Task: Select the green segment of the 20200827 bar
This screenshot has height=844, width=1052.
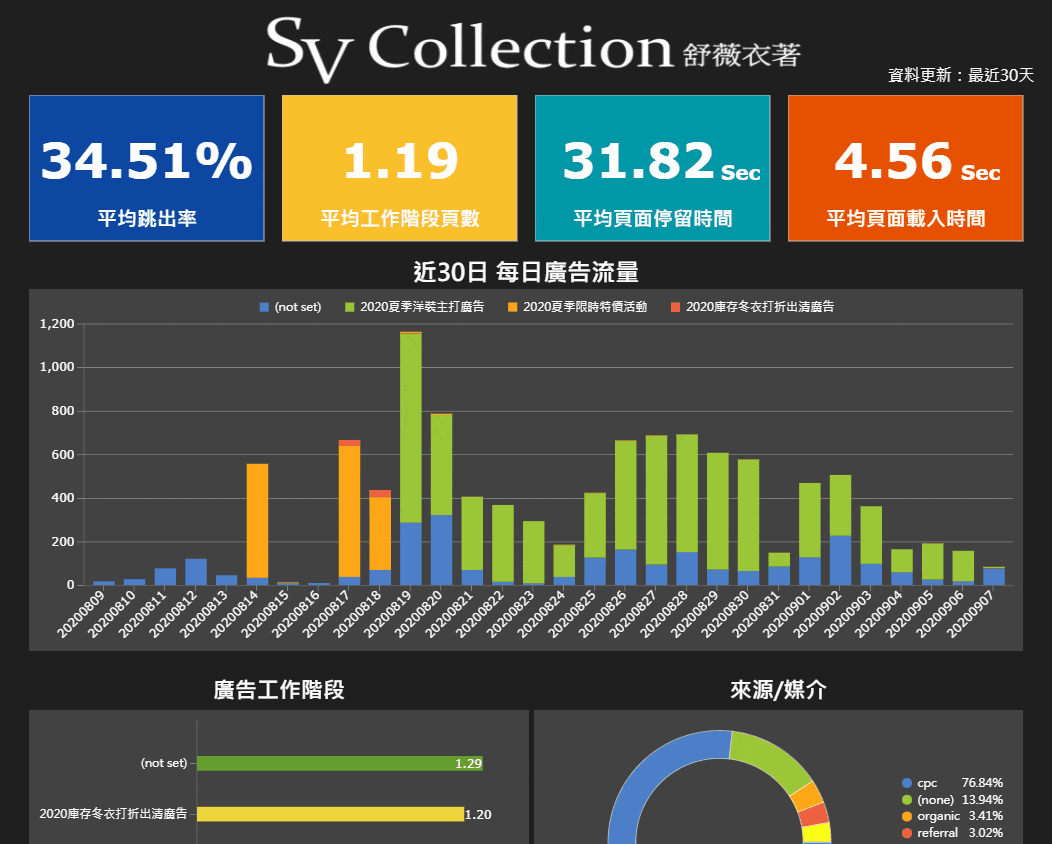Action: pos(656,500)
